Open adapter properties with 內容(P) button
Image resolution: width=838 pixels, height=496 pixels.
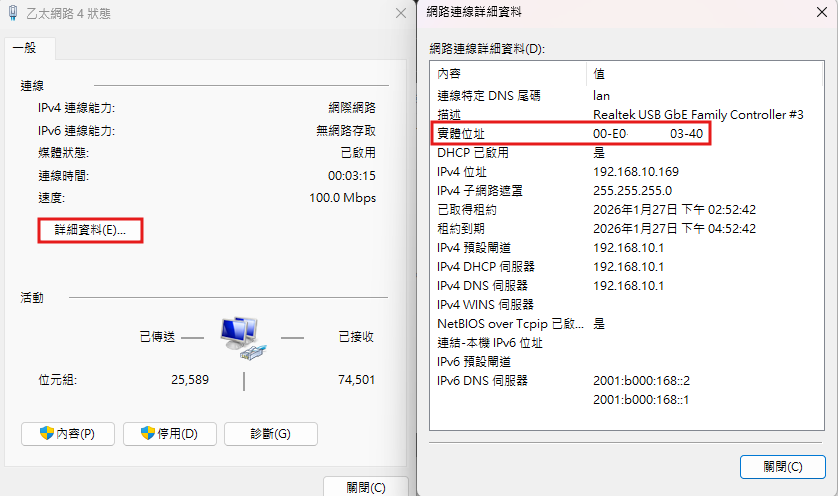click(x=67, y=433)
